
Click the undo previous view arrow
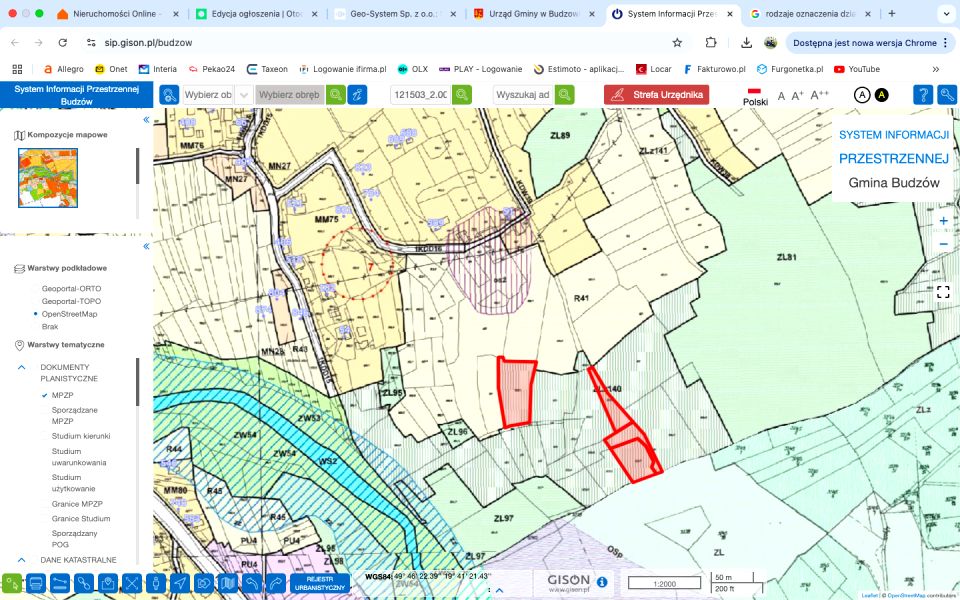point(253,583)
